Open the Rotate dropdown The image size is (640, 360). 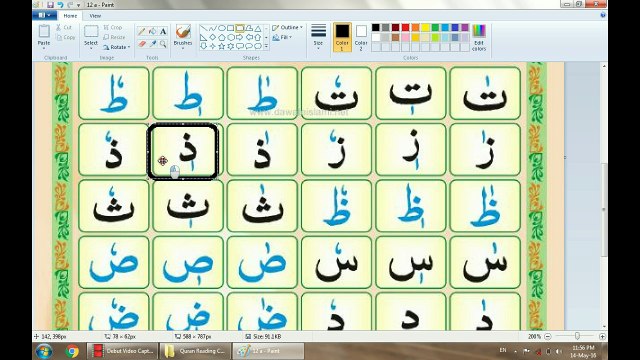click(117, 47)
